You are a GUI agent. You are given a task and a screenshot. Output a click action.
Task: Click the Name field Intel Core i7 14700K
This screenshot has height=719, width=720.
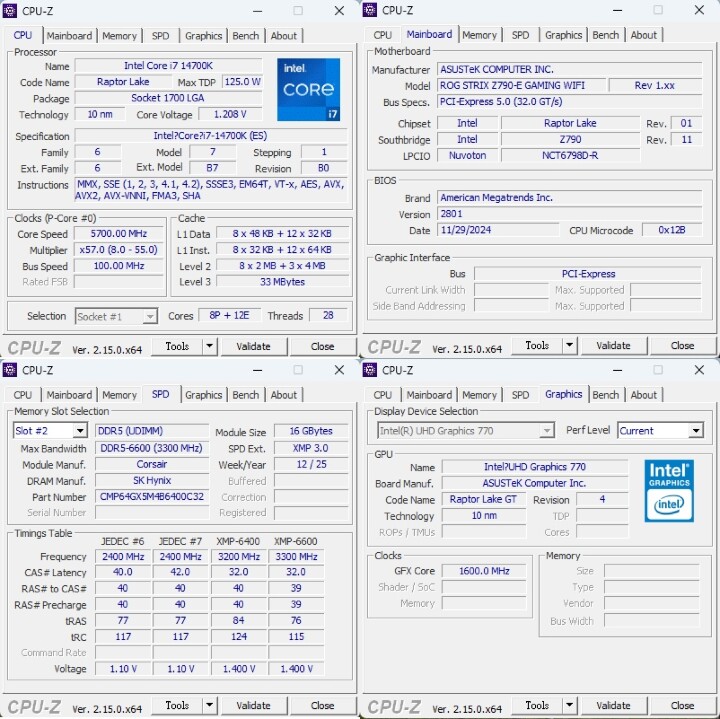pyautogui.click(x=169, y=66)
